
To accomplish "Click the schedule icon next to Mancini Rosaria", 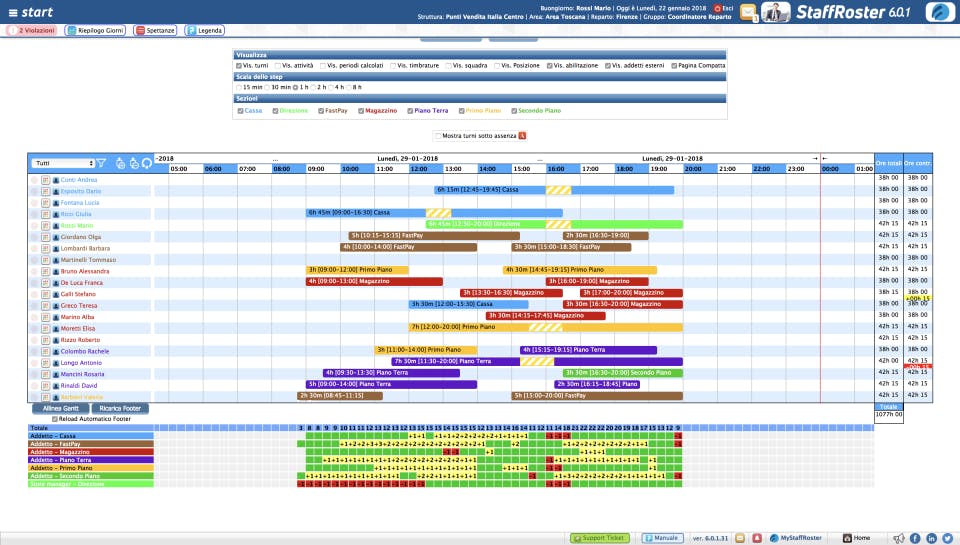I will [45, 374].
